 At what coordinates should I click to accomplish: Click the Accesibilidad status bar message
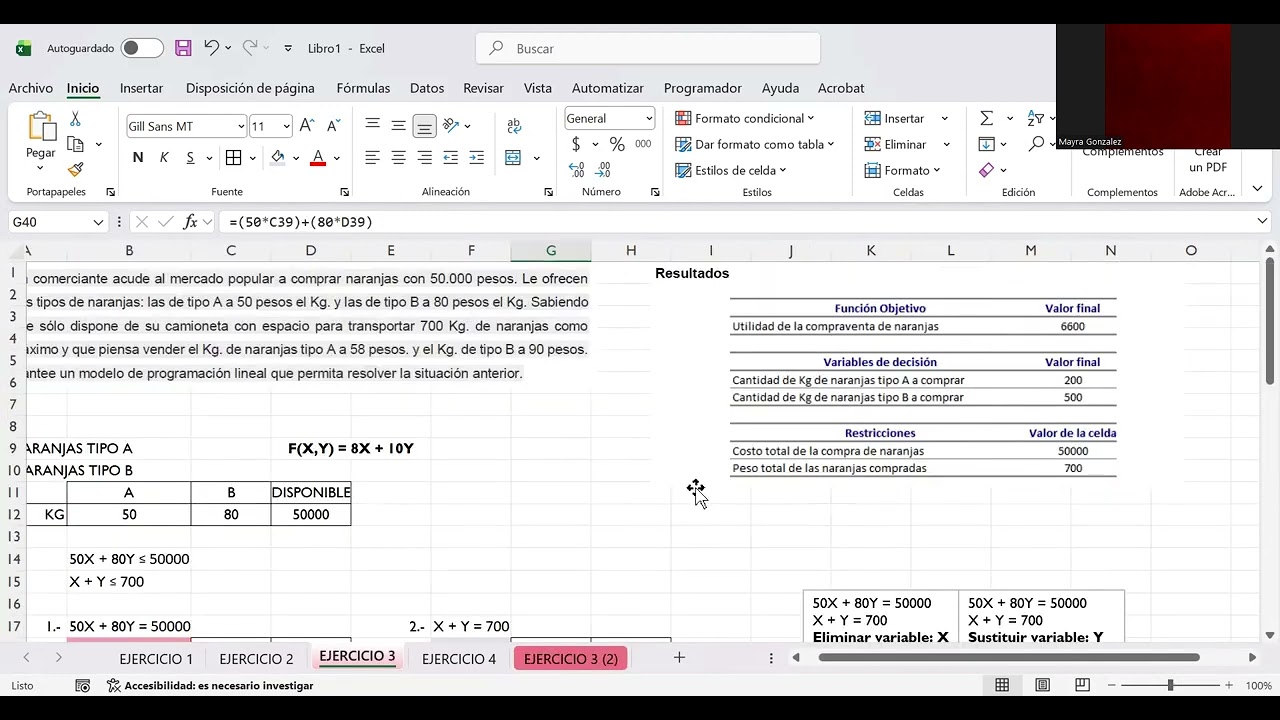tap(210, 685)
